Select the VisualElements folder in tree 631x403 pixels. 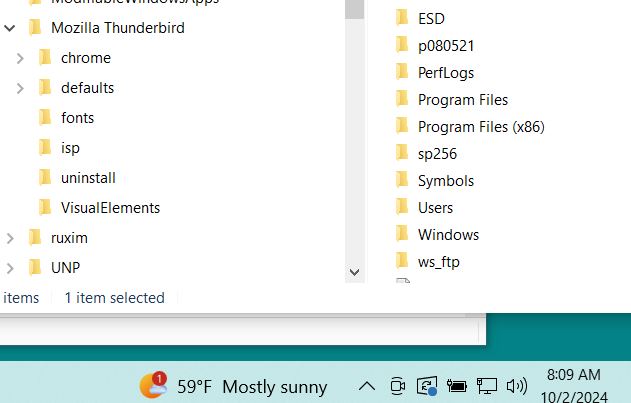(x=110, y=208)
